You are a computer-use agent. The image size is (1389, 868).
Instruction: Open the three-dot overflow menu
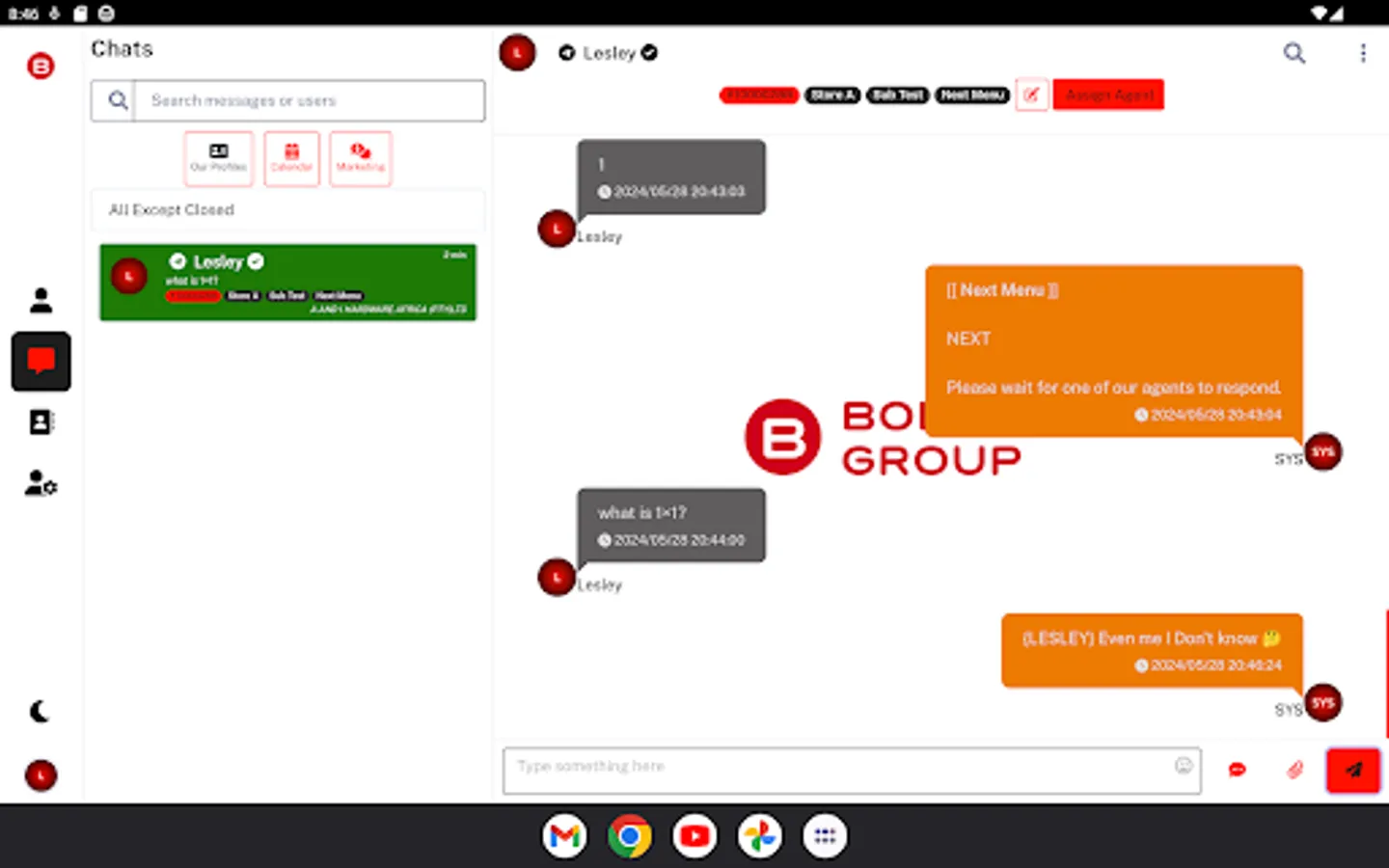pos(1363,53)
